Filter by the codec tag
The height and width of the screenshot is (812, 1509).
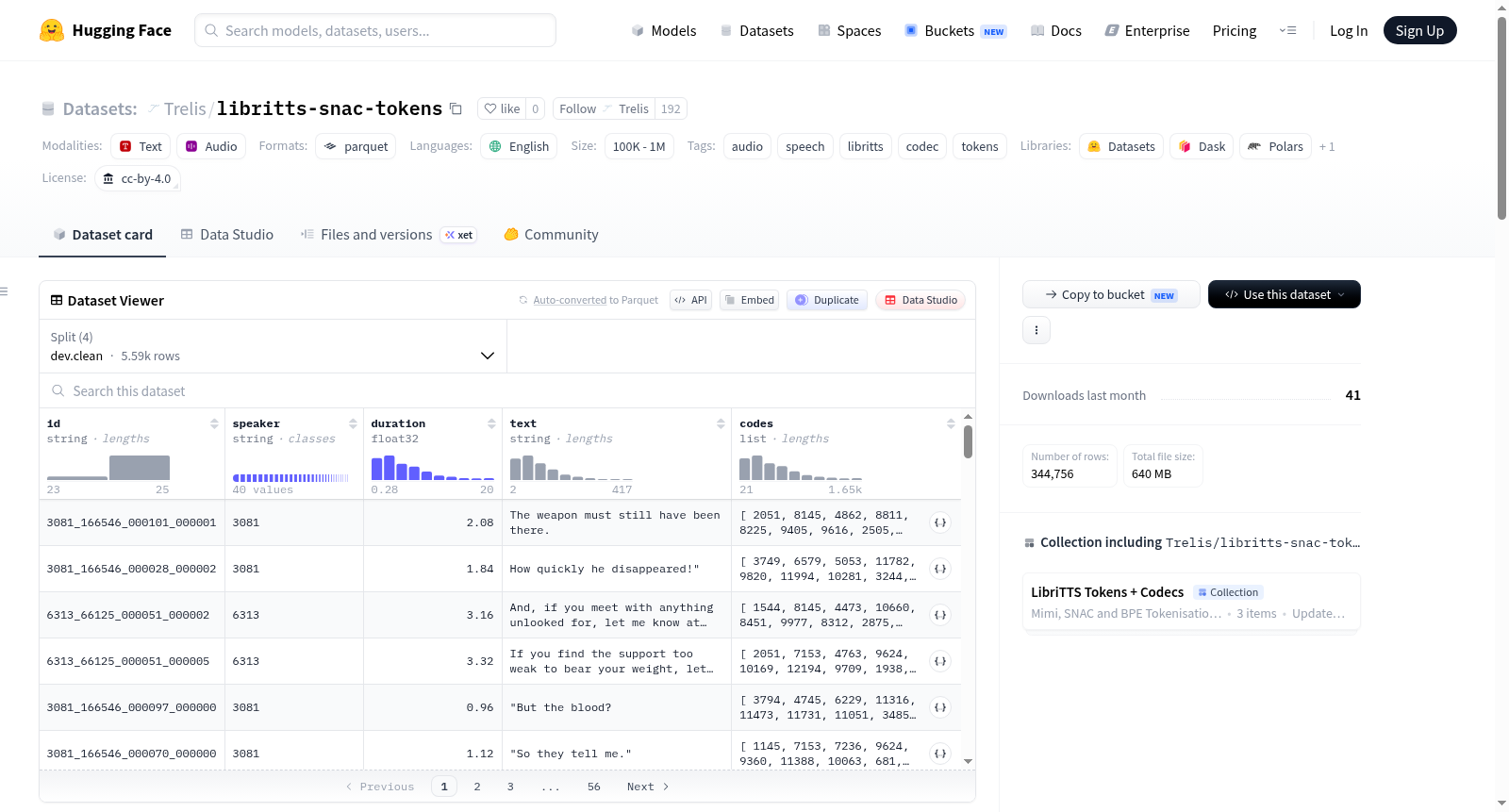[x=921, y=146]
